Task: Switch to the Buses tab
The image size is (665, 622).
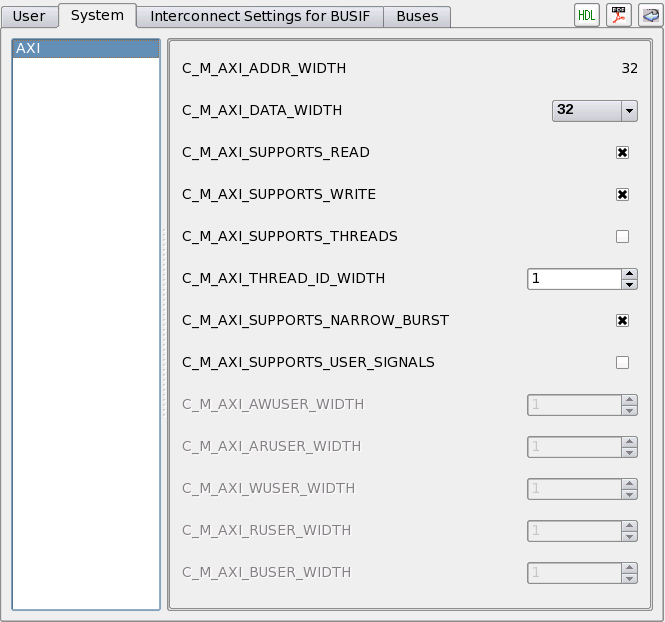Action: pos(417,16)
